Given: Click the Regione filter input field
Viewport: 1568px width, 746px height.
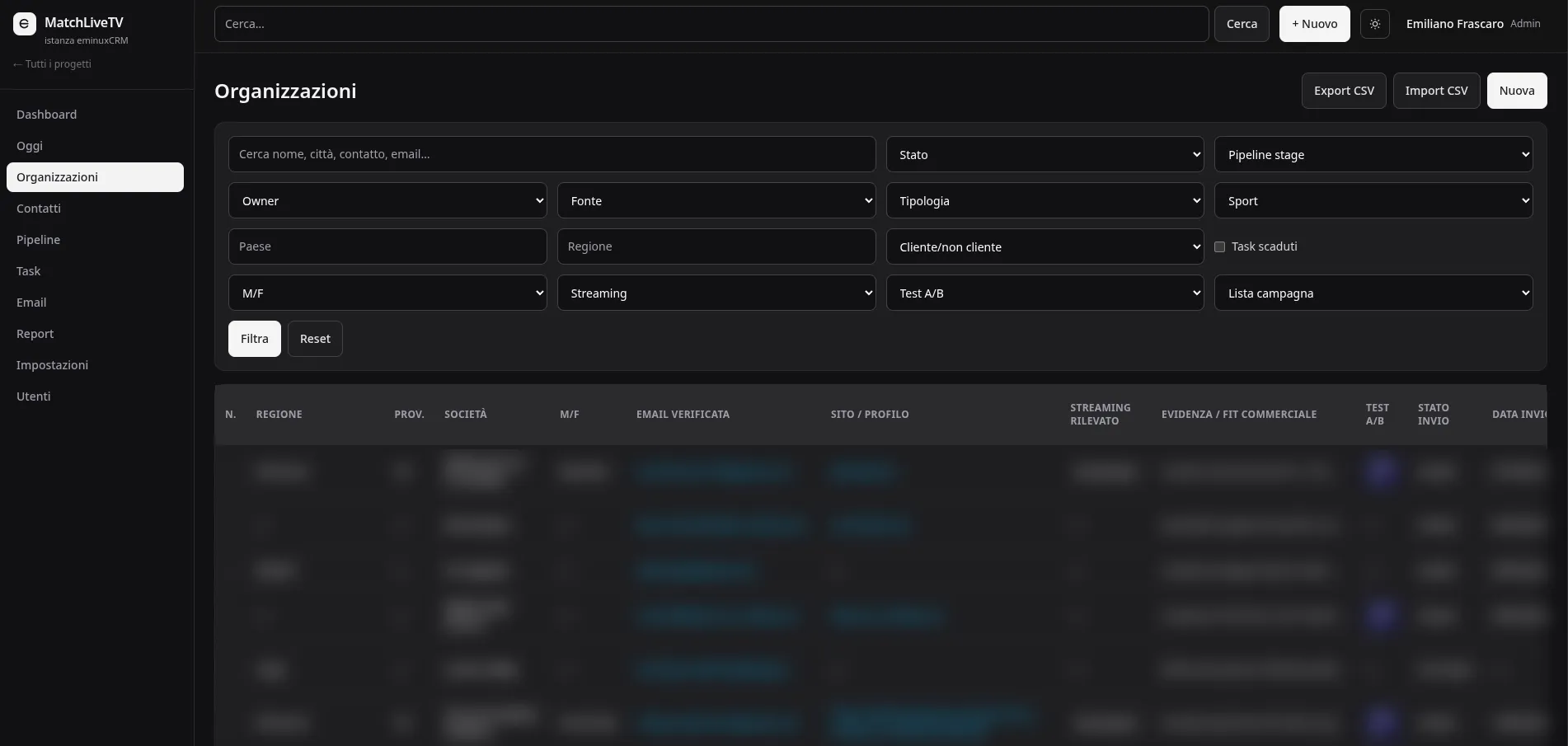Looking at the screenshot, I should (716, 246).
